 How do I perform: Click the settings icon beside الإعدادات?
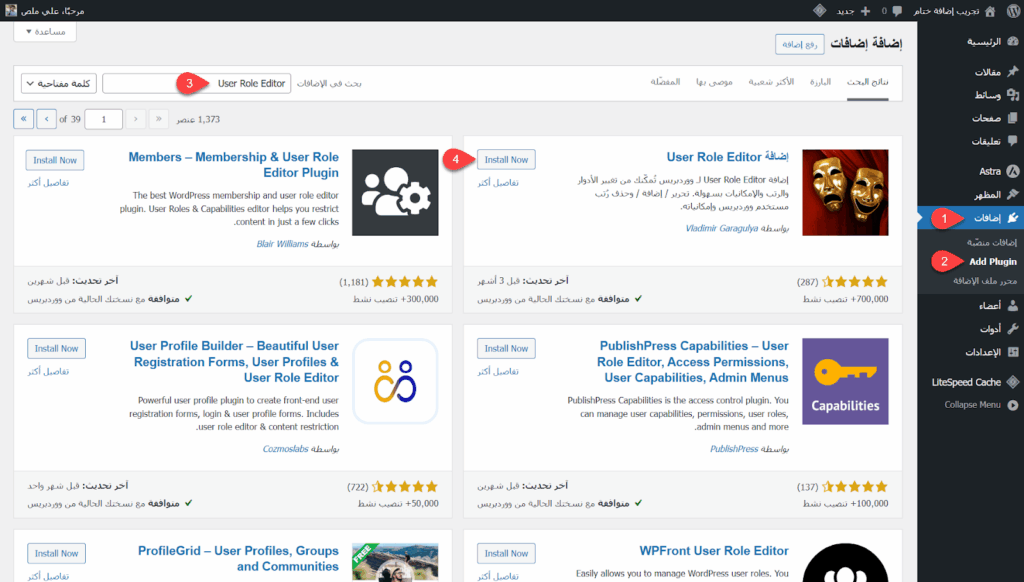1012,352
